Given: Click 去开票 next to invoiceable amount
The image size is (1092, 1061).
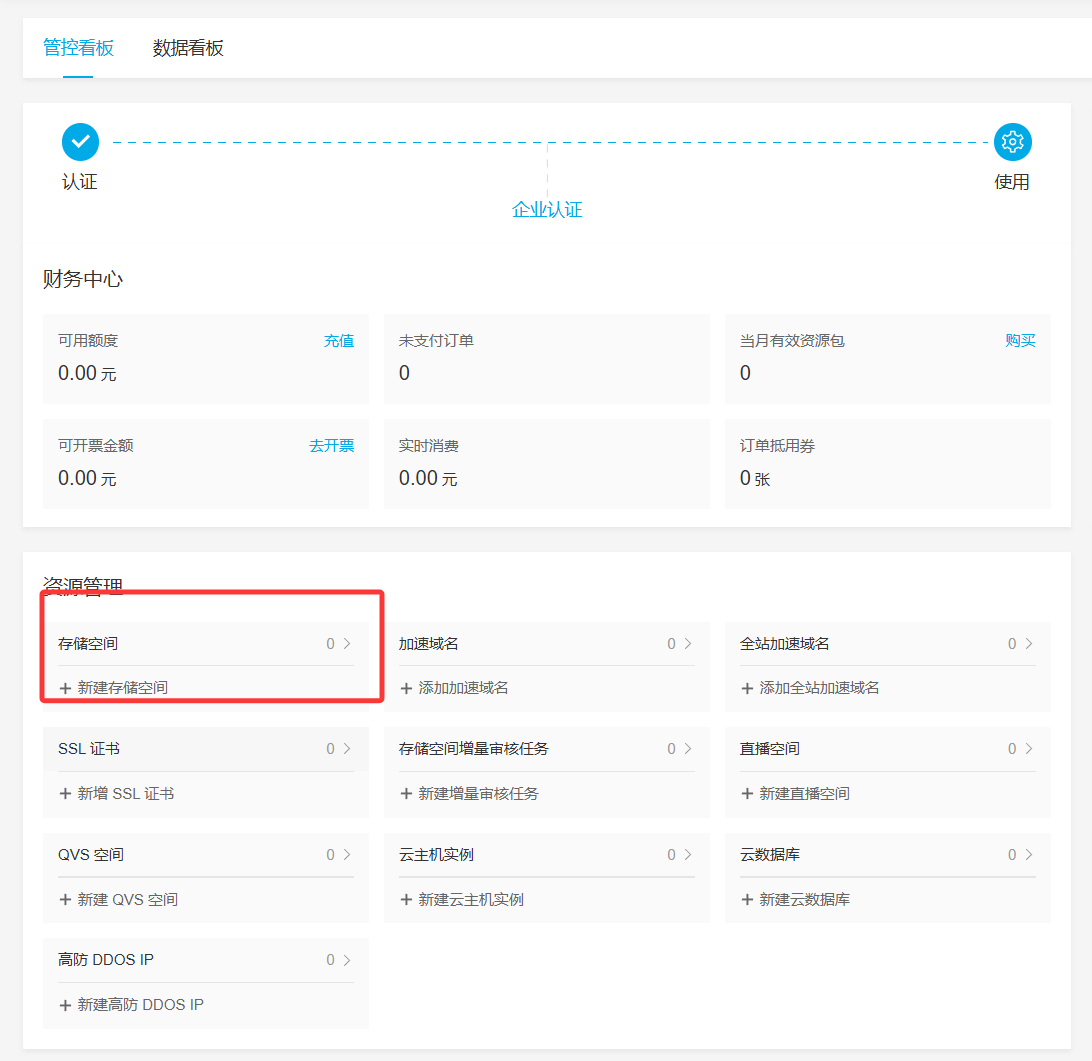Looking at the screenshot, I should 331,446.
